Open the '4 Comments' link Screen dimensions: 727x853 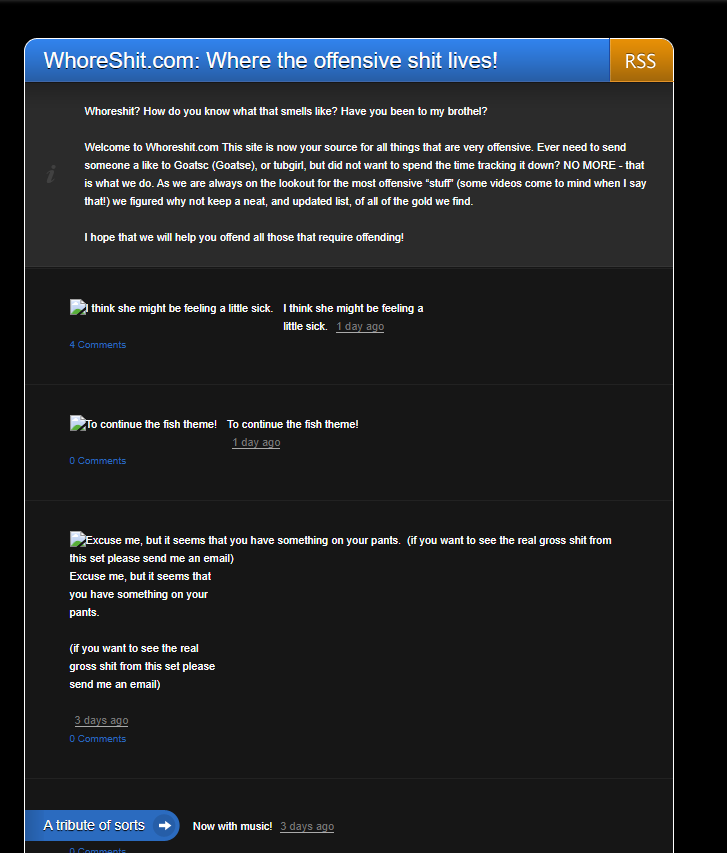click(x=97, y=345)
